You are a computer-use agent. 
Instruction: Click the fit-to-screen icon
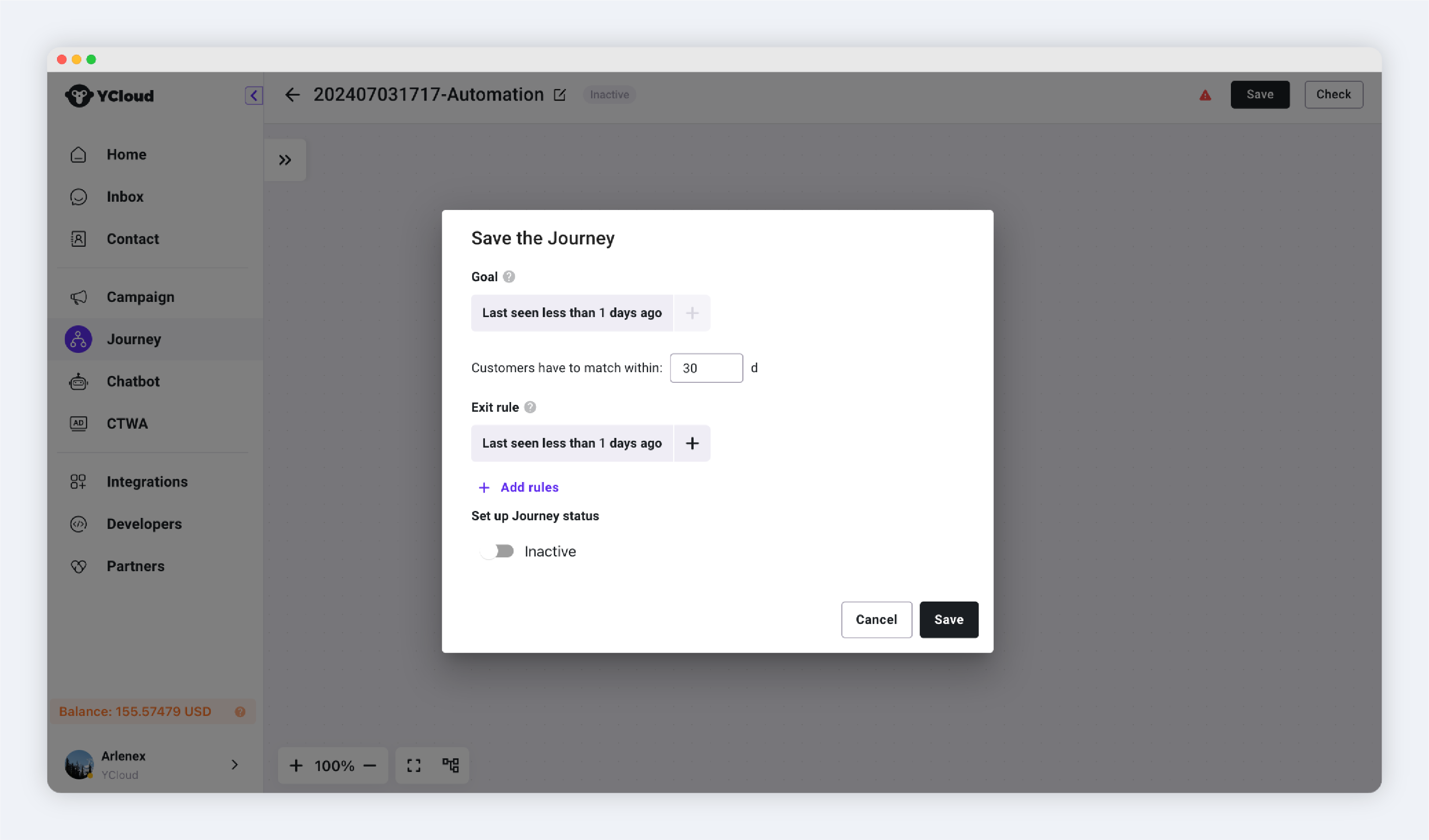pyautogui.click(x=414, y=766)
